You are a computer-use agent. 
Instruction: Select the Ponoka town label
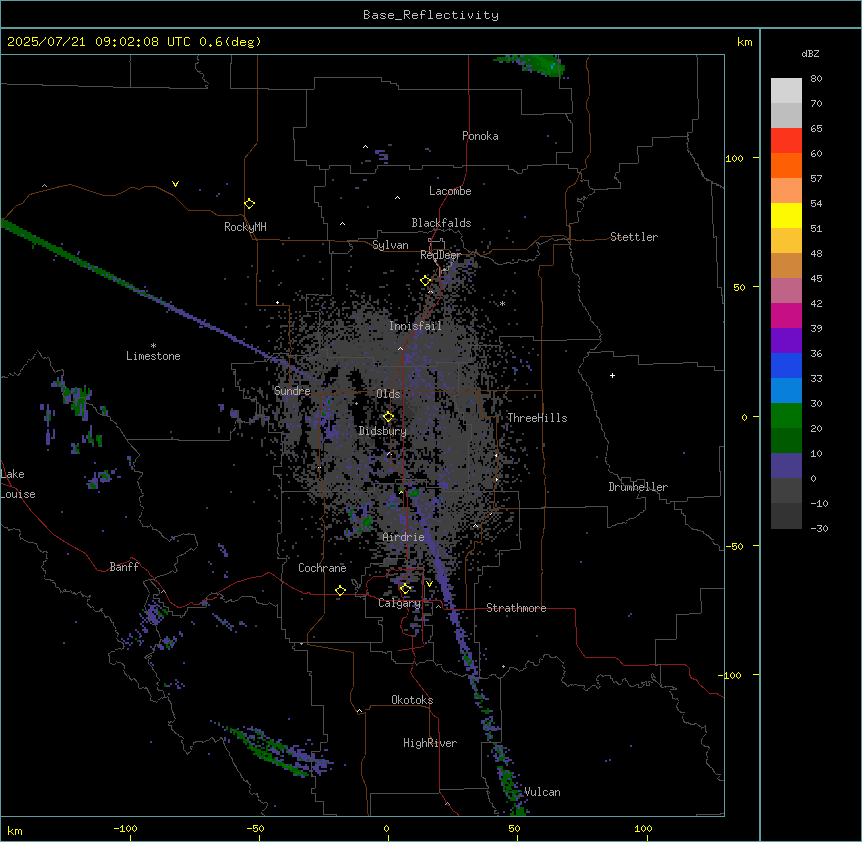(480, 136)
